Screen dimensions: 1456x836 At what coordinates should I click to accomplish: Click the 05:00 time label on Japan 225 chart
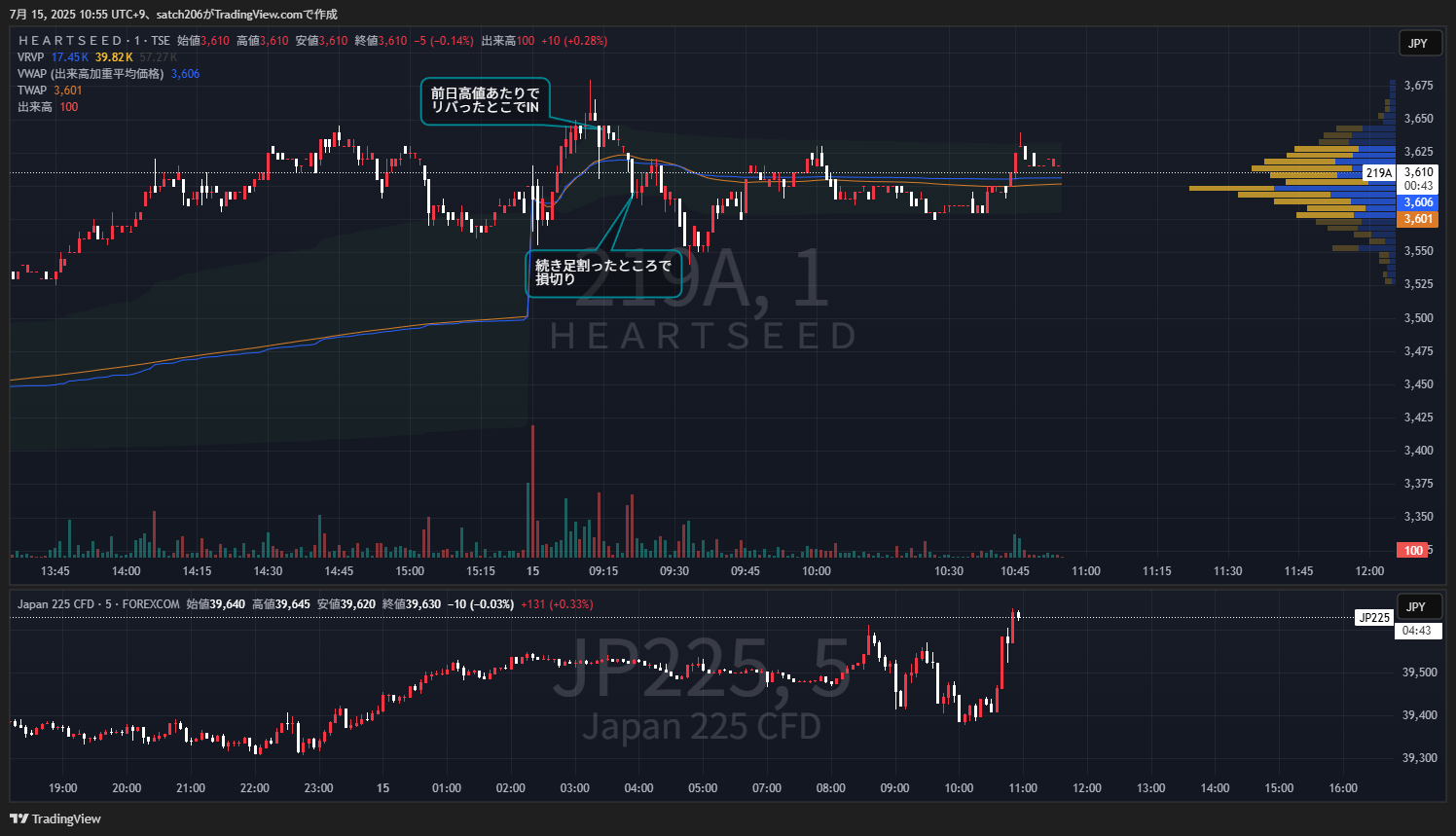[x=703, y=788]
